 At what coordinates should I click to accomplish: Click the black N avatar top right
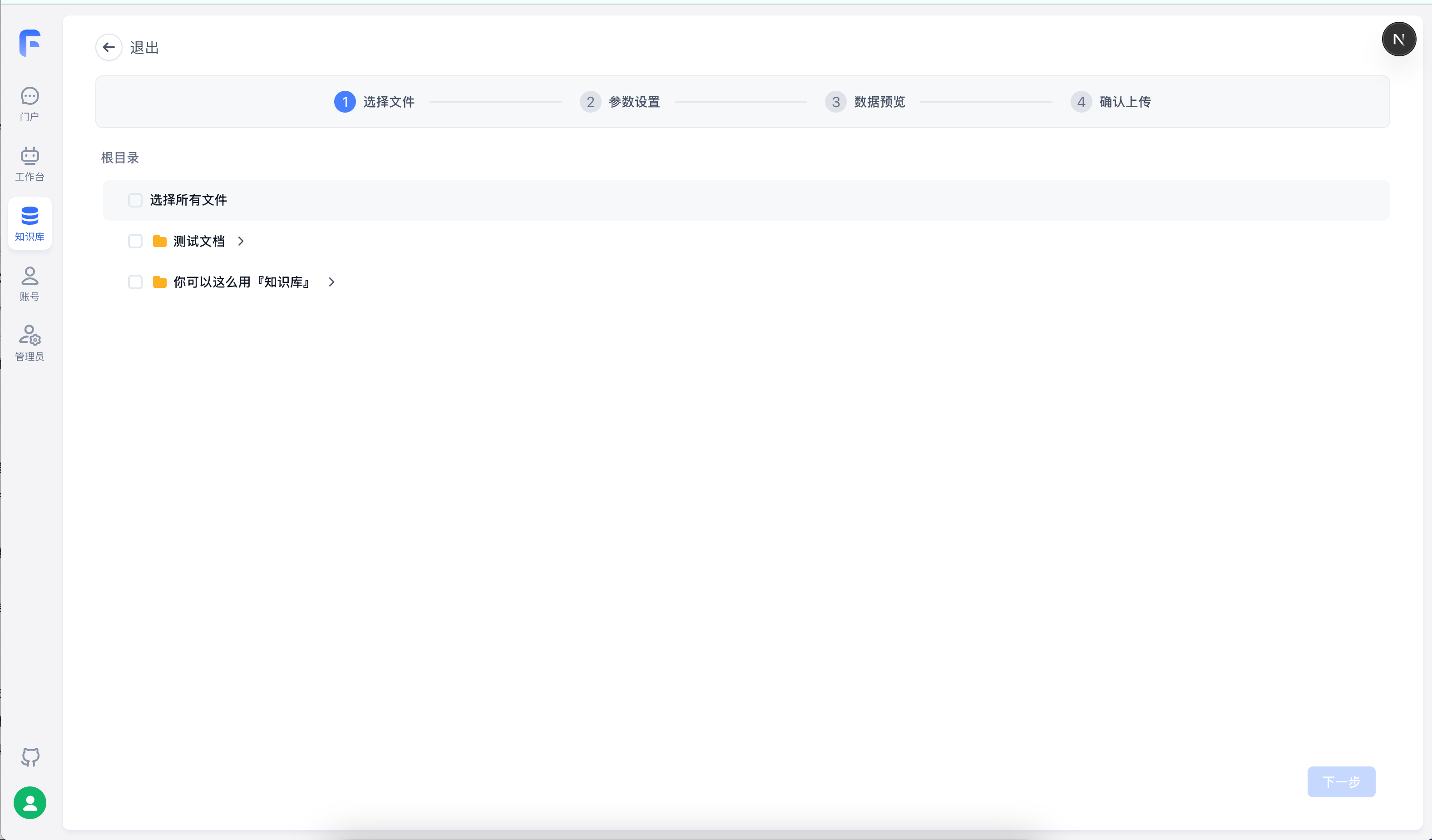[1398, 39]
